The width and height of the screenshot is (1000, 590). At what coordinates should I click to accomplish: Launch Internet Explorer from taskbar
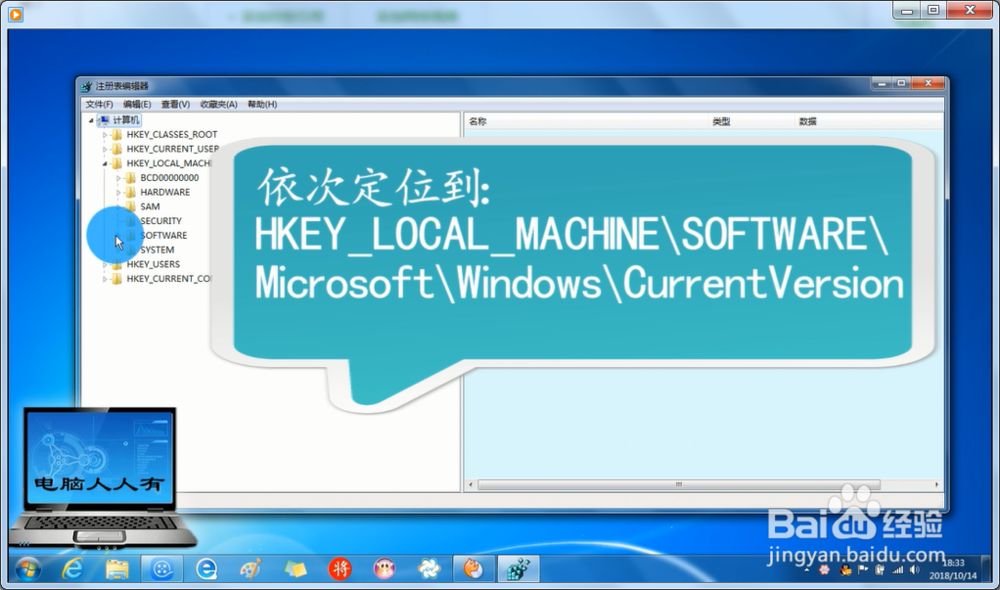click(72, 568)
